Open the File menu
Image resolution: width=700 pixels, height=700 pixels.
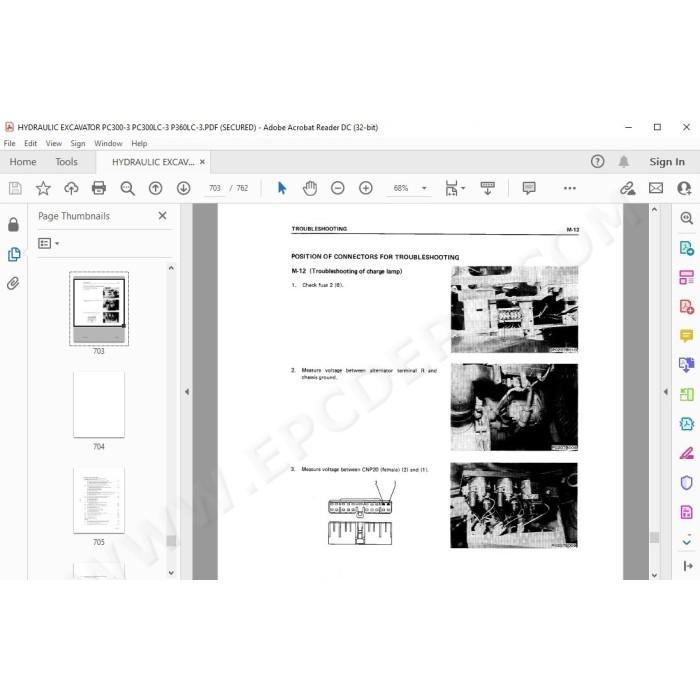coord(9,143)
